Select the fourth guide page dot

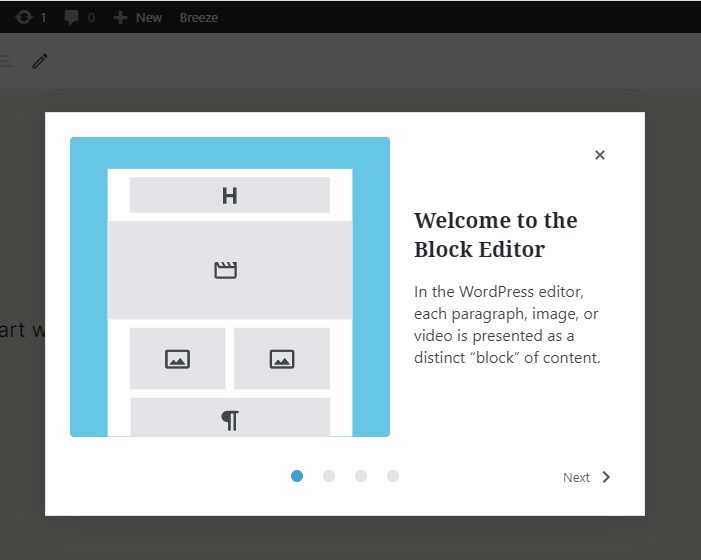(393, 476)
